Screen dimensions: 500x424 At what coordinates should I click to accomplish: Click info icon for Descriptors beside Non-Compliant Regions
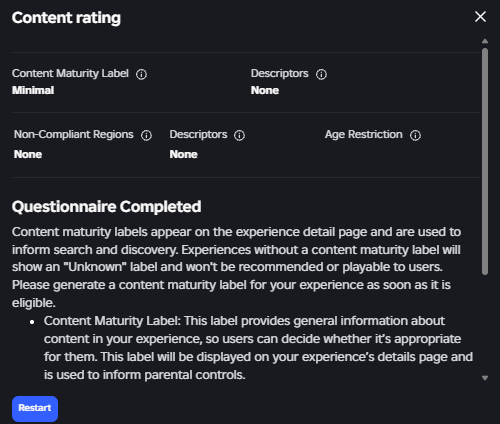pyautogui.click(x=239, y=135)
